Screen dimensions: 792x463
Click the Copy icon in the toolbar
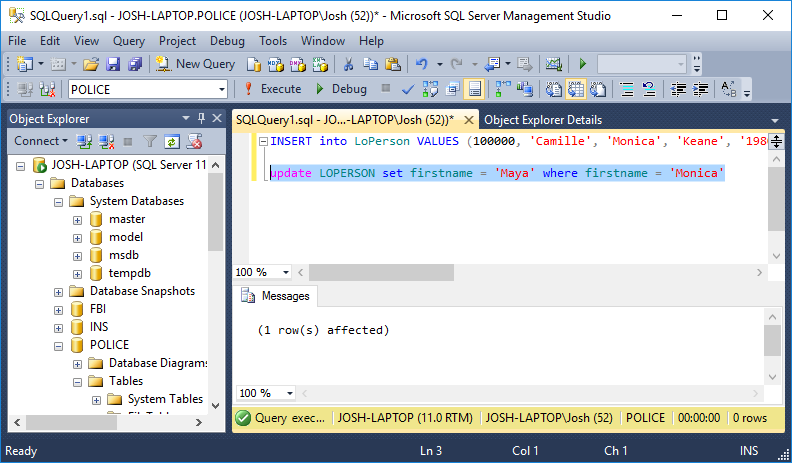[371, 64]
